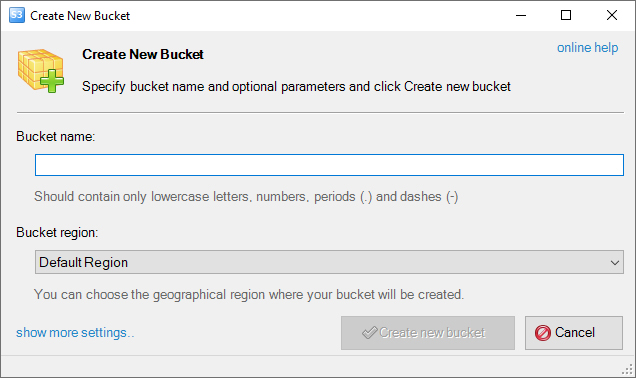Expand show more settings
Screen dimensions: 636x378
[x=75, y=333]
